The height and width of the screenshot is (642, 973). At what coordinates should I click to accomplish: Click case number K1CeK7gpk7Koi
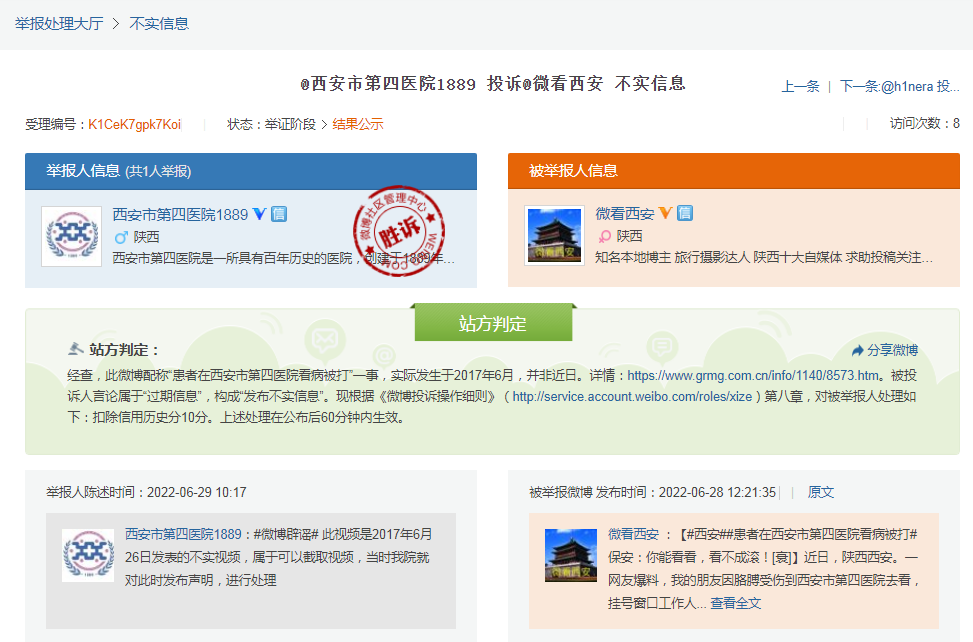tap(135, 124)
